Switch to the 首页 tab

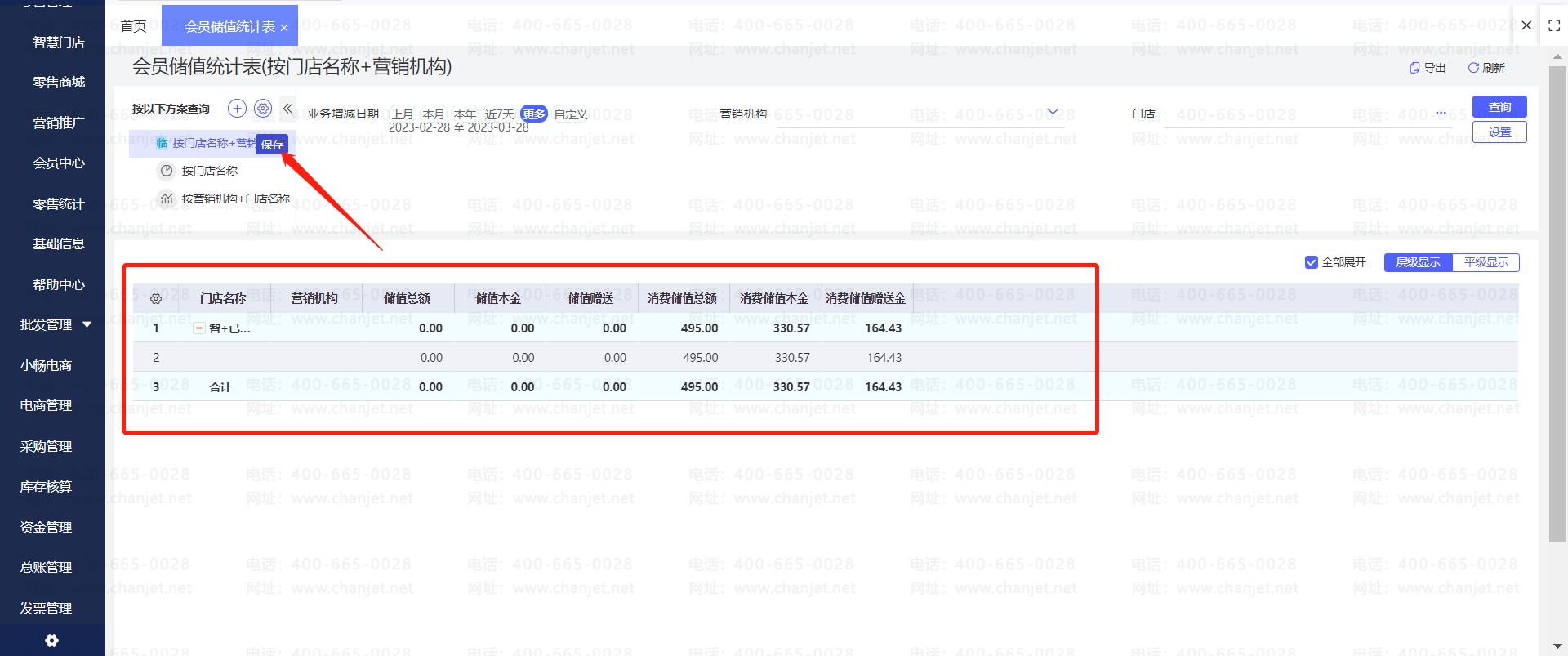pyautogui.click(x=134, y=27)
